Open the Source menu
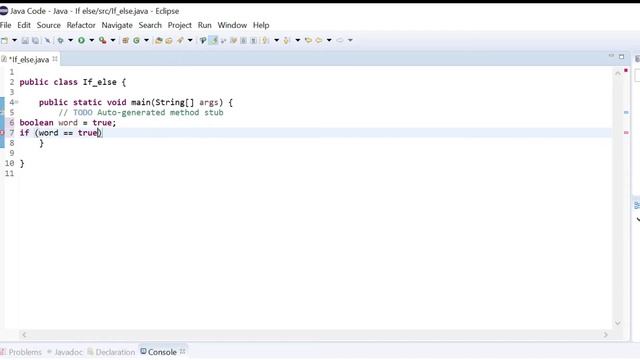 coord(49,25)
